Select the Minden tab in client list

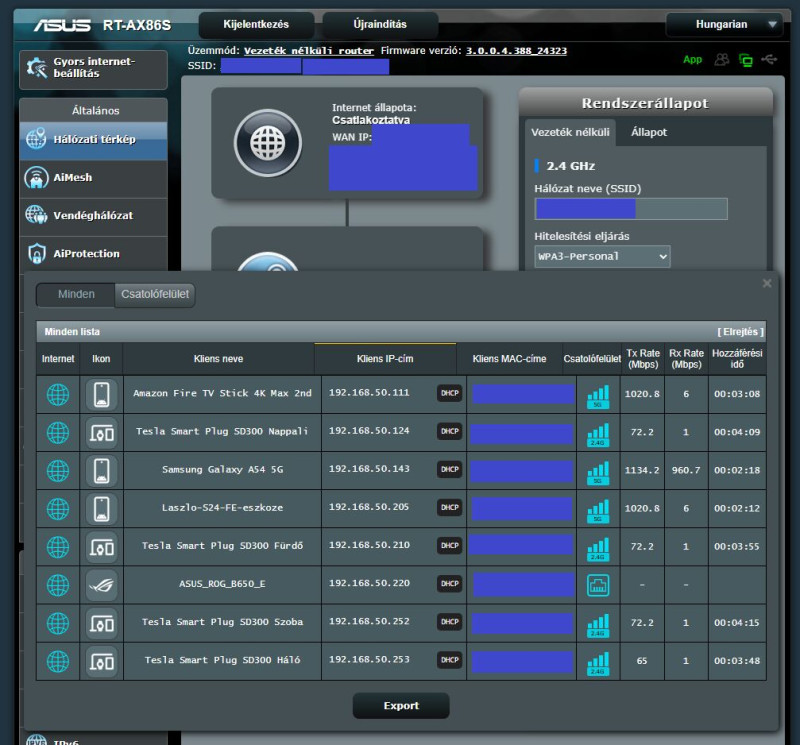pyautogui.click(x=76, y=294)
